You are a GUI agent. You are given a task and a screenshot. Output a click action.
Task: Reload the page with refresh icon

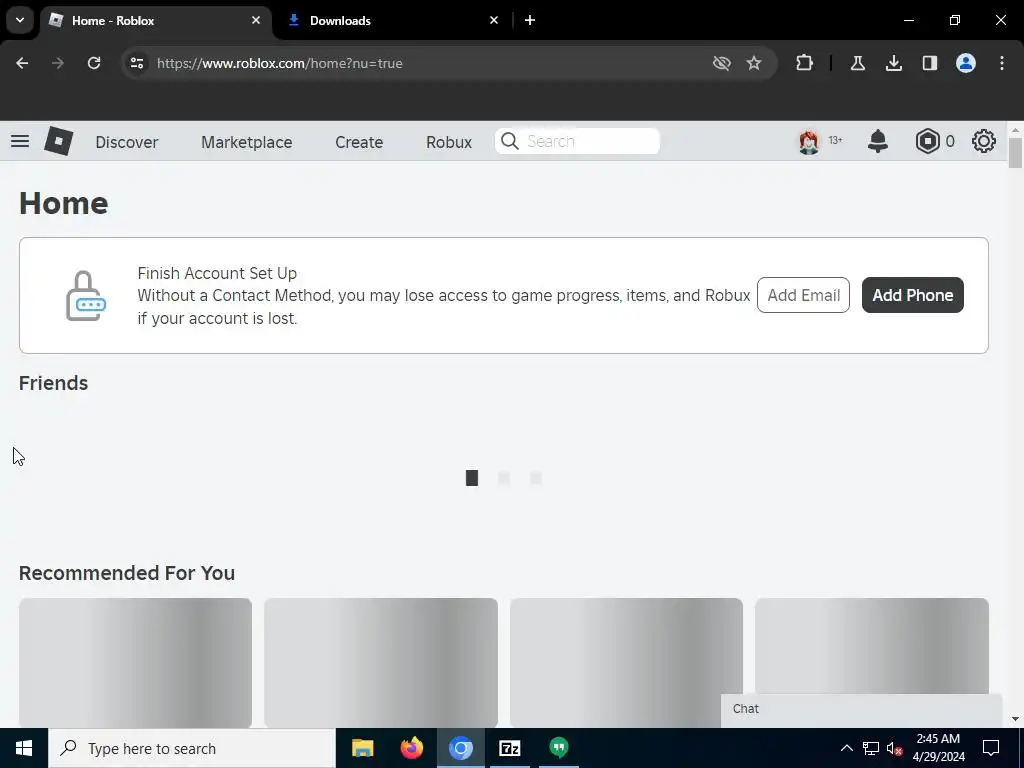point(94,63)
